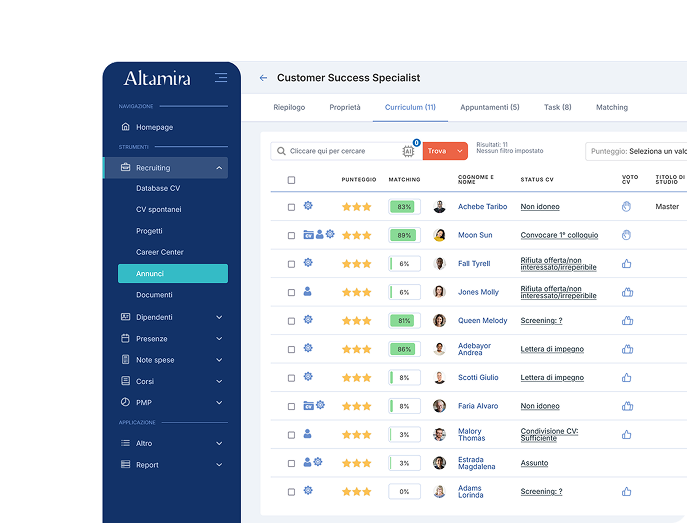Select the Fall Tyrell row checkbox
Viewport: 687px width, 523px height.
(x=291, y=264)
